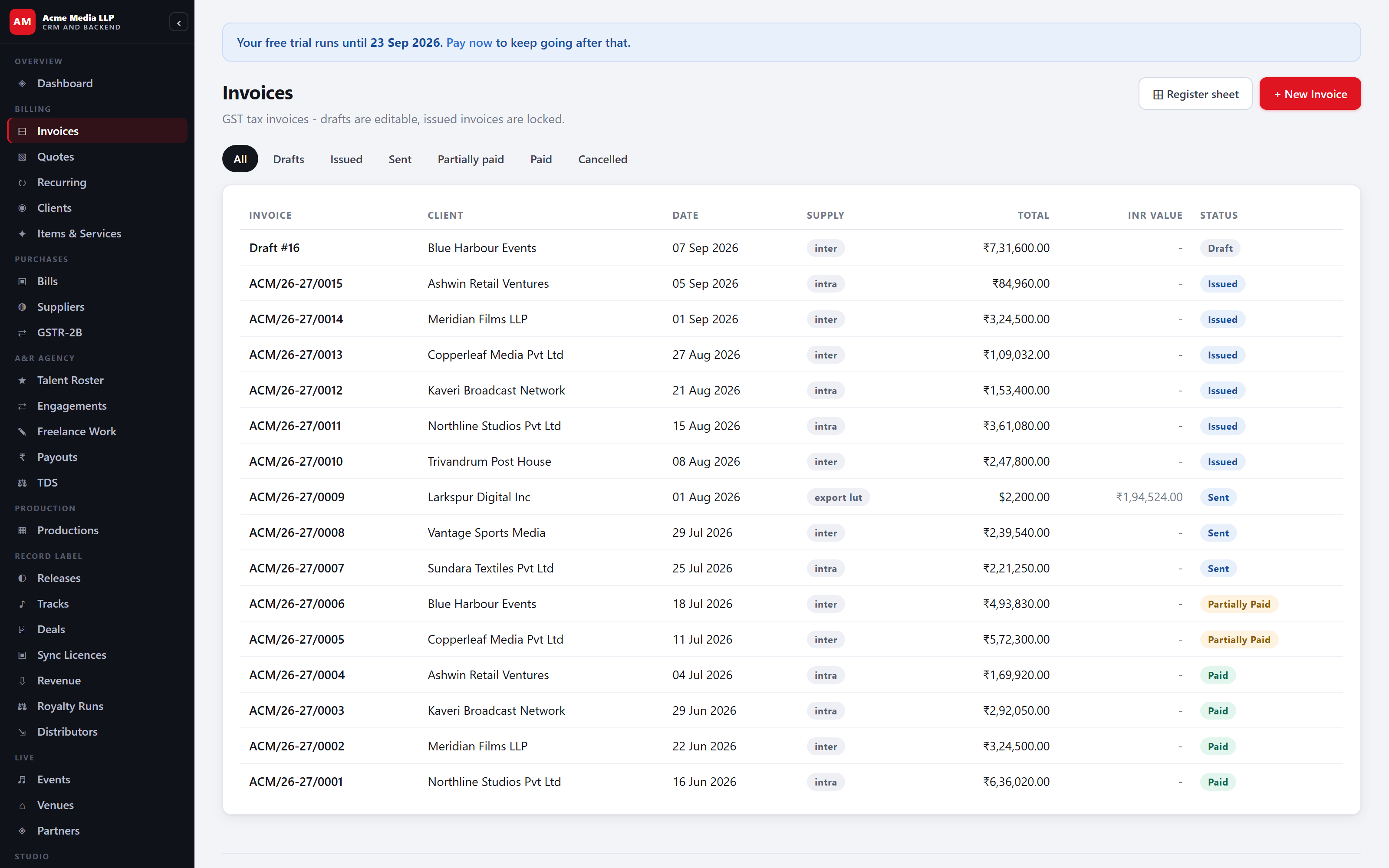Click the Royalty Runs scales icon

click(x=22, y=707)
